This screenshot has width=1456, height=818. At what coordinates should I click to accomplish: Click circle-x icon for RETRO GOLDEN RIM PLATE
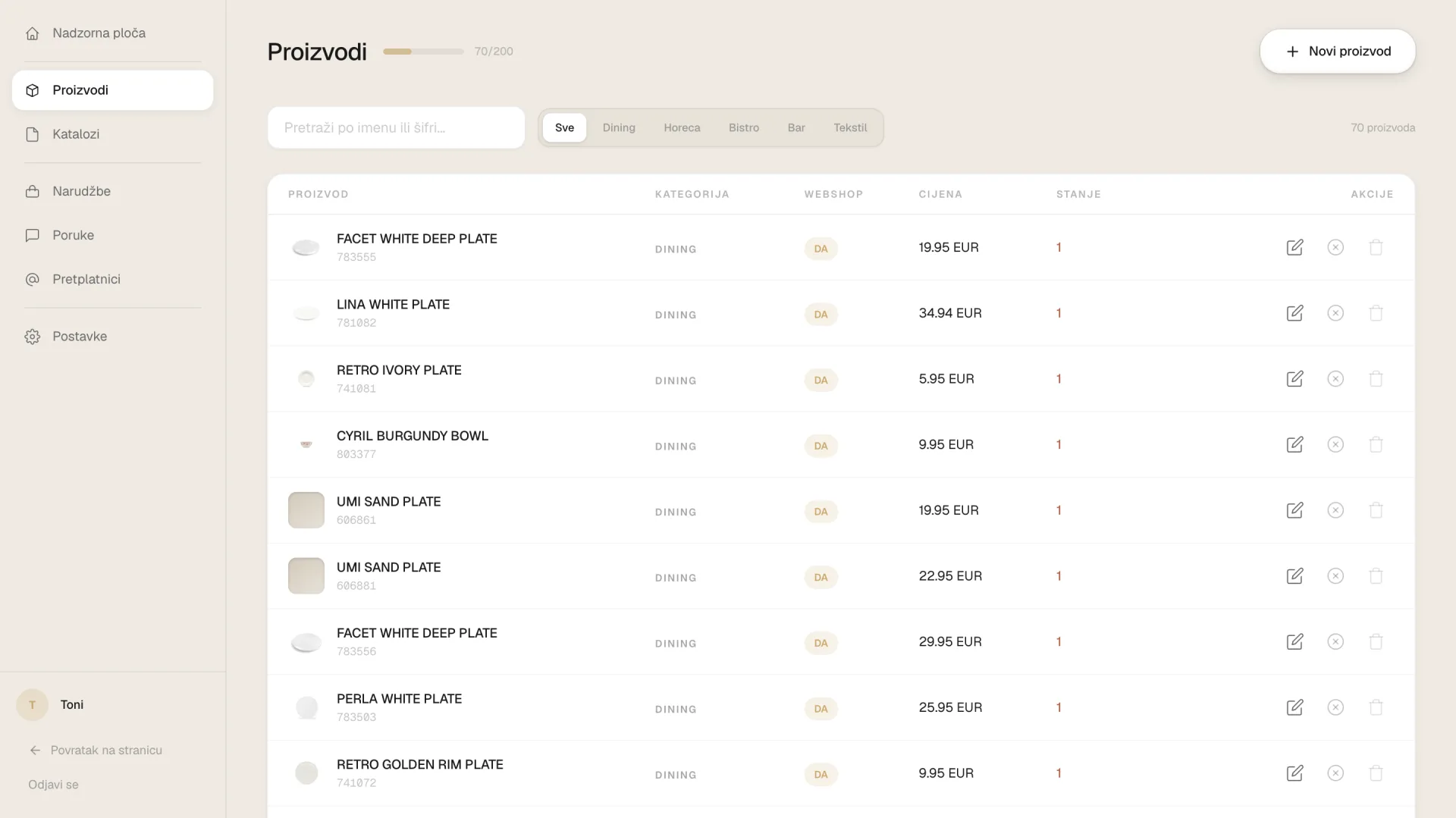click(x=1335, y=773)
